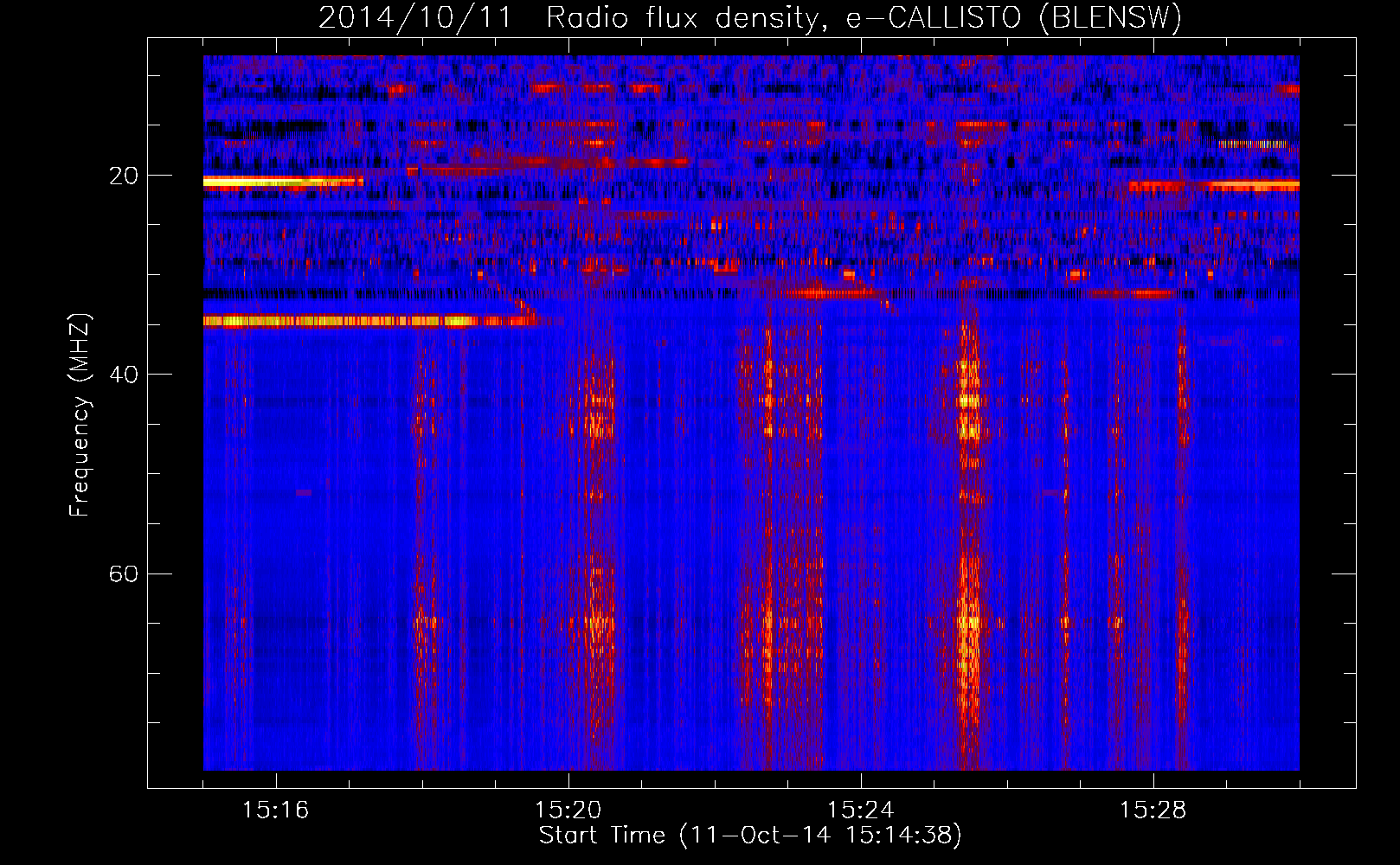Click the 15:20 time tick label

point(568,811)
